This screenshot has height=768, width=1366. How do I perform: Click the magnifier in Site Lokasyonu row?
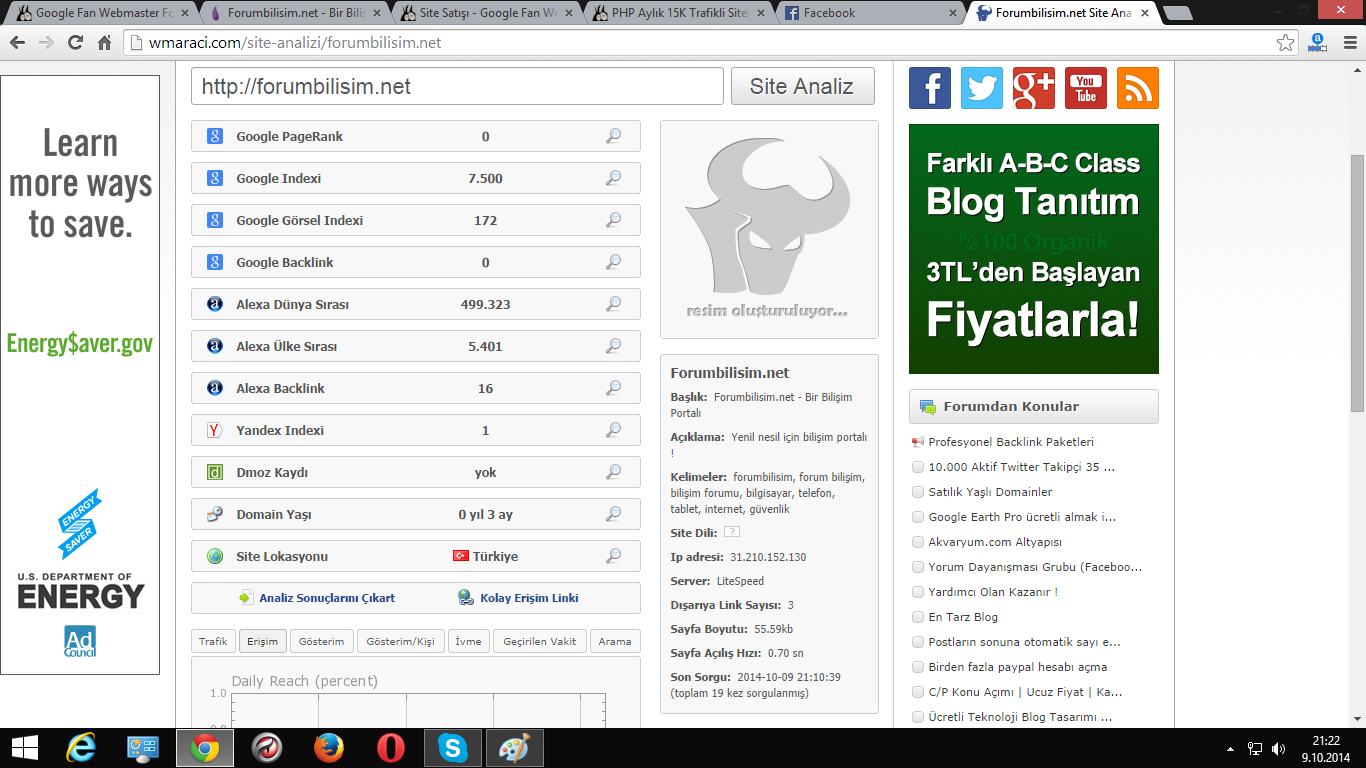[x=614, y=556]
